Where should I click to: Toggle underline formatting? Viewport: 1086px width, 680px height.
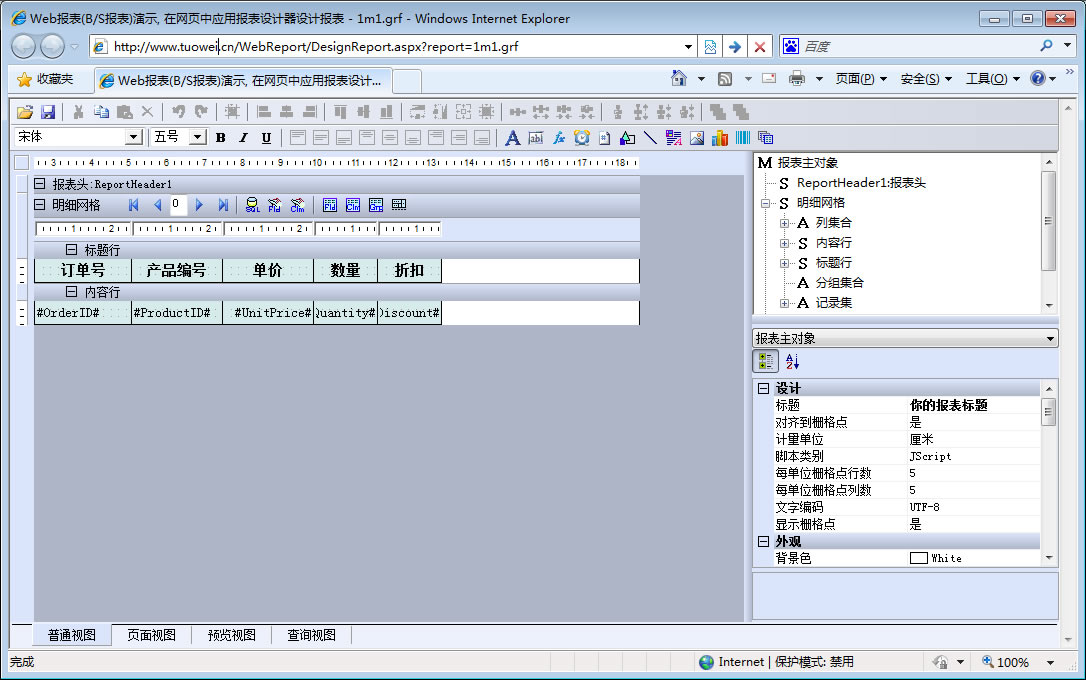pos(266,138)
